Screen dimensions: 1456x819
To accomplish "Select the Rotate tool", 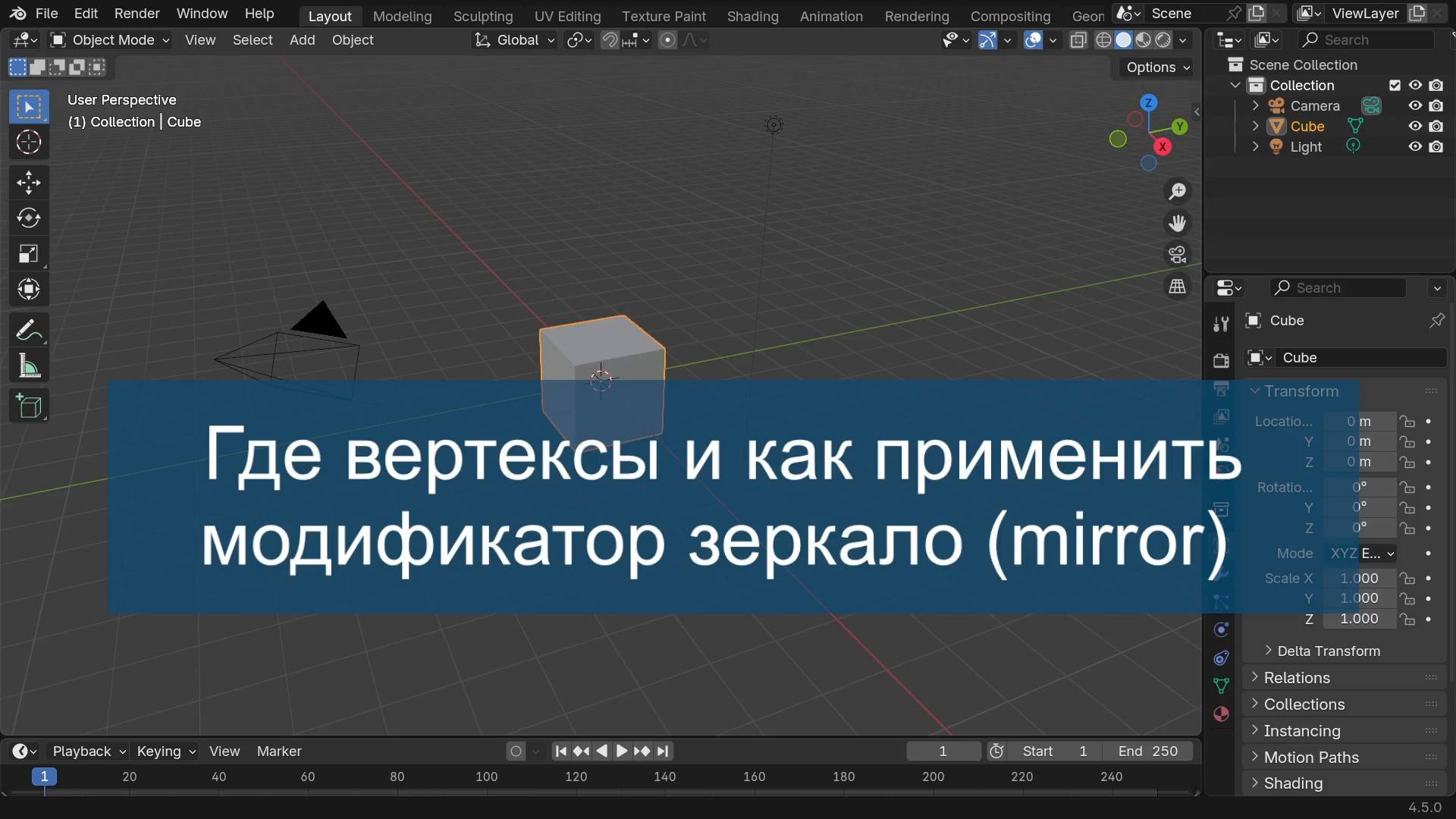I will (x=28, y=218).
